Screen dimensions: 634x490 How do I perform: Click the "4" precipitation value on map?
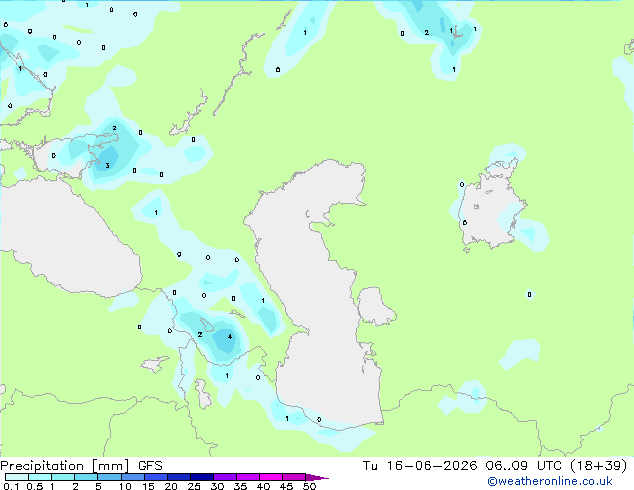(230, 336)
